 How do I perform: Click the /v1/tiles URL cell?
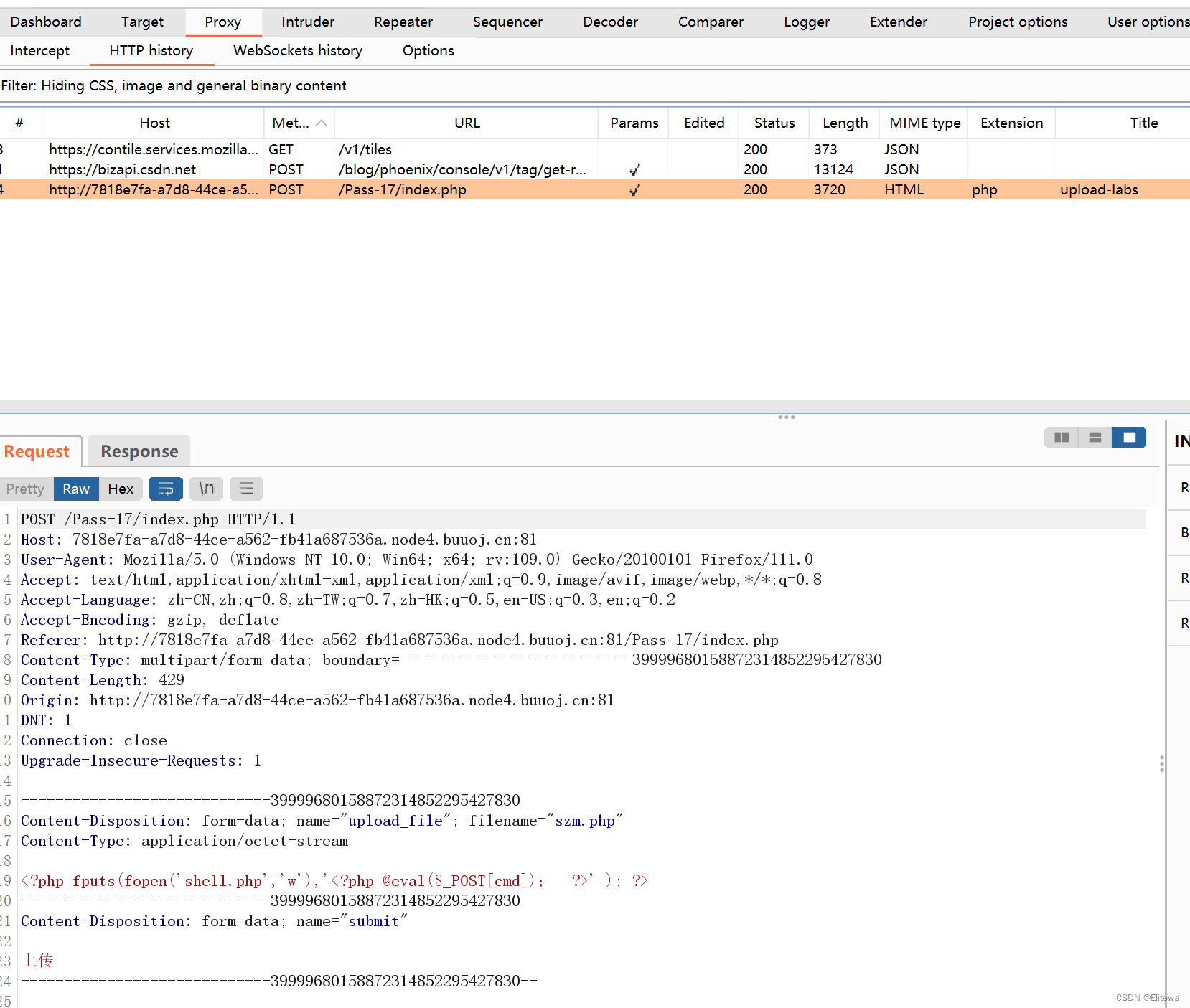point(365,149)
